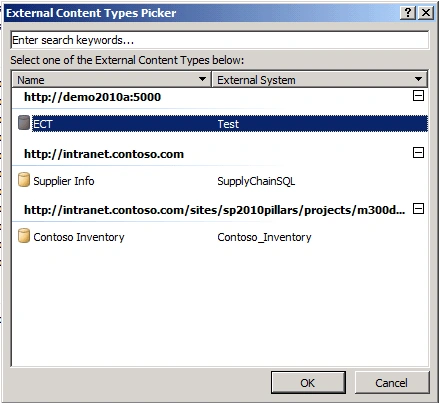The height and width of the screenshot is (403, 439).
Task: Collapse the http://intranet.contoso.com group
Action: click(418, 153)
